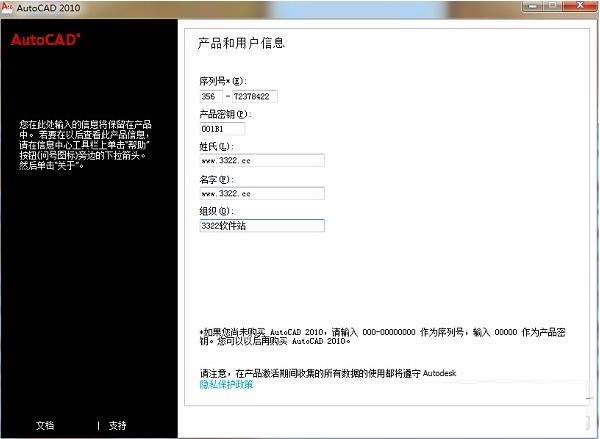Click the organization field with 3322软件站

(262, 225)
